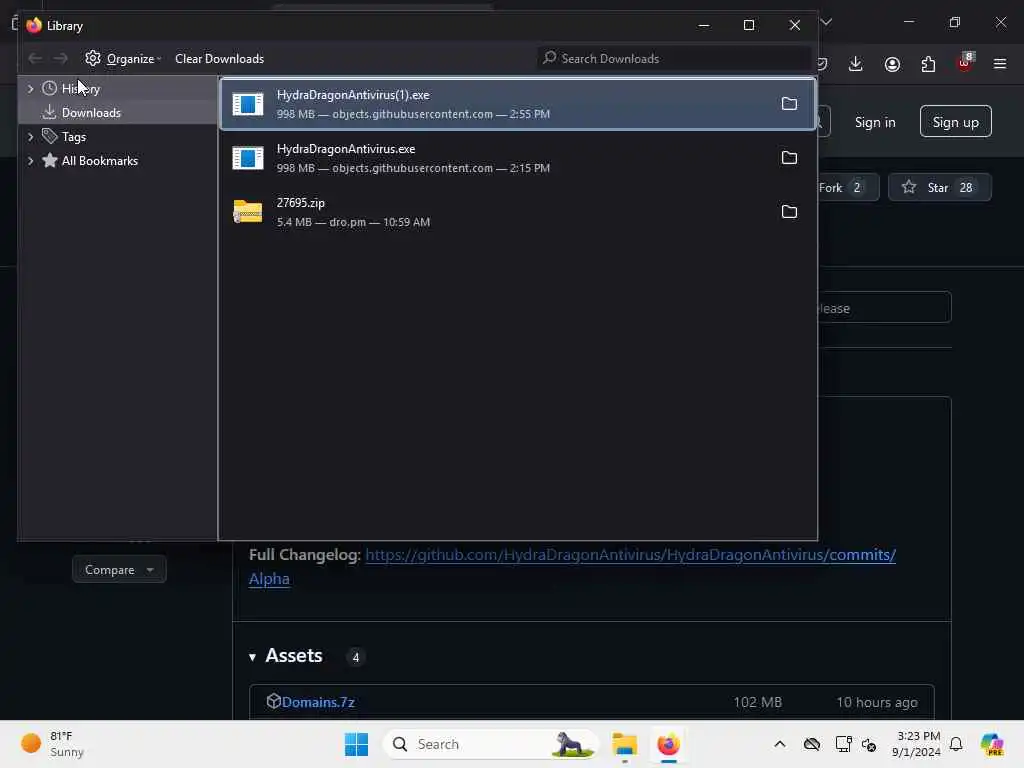Click the HydraDragonAntivirus.exe file icon
Screen dimensions: 1024x768
(248, 158)
